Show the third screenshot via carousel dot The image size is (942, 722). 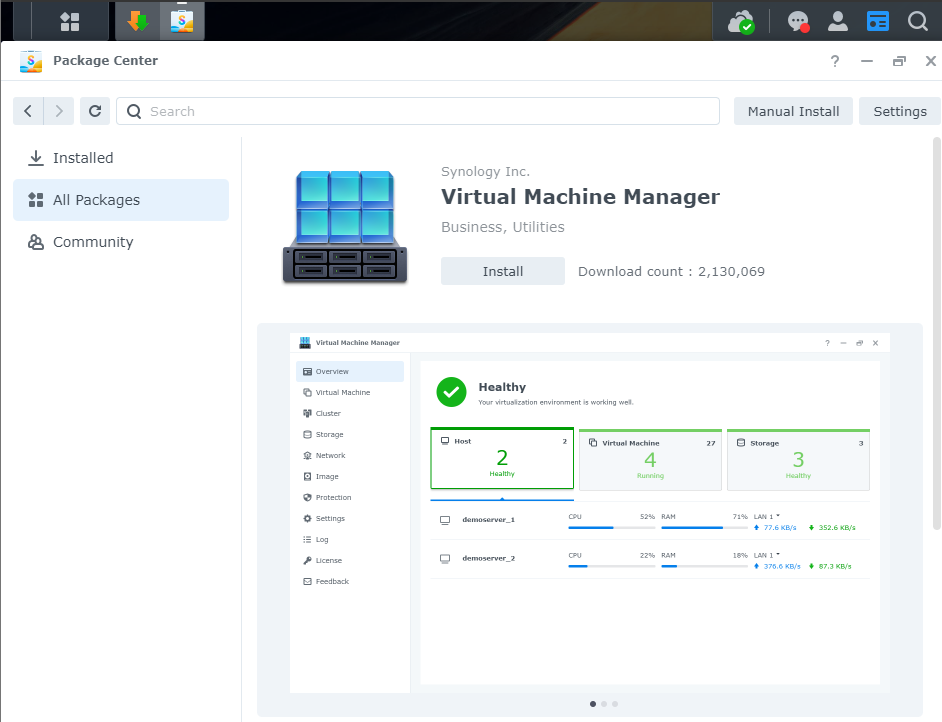(615, 704)
